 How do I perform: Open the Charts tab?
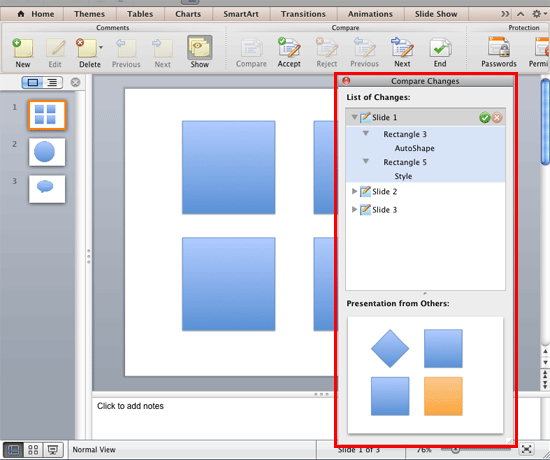click(188, 14)
